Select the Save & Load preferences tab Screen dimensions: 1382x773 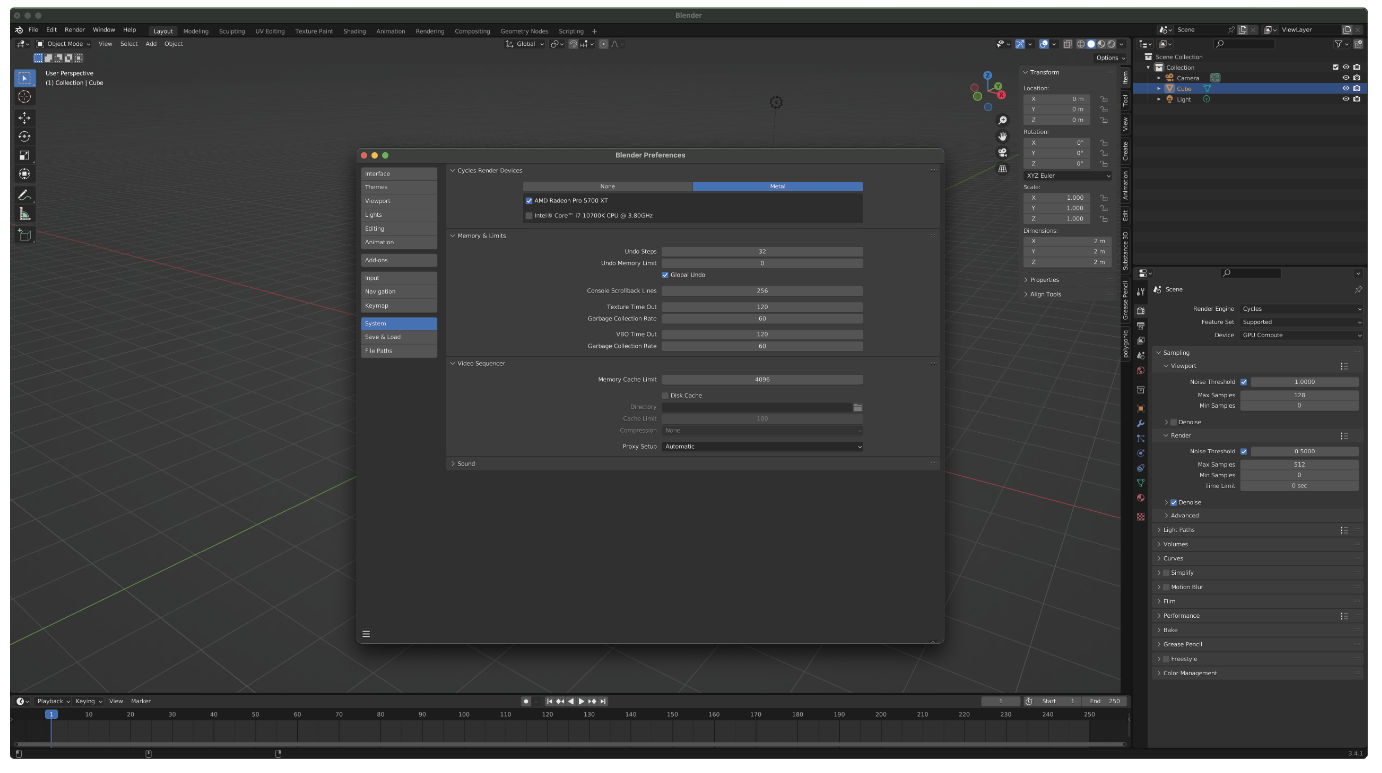pos(399,337)
